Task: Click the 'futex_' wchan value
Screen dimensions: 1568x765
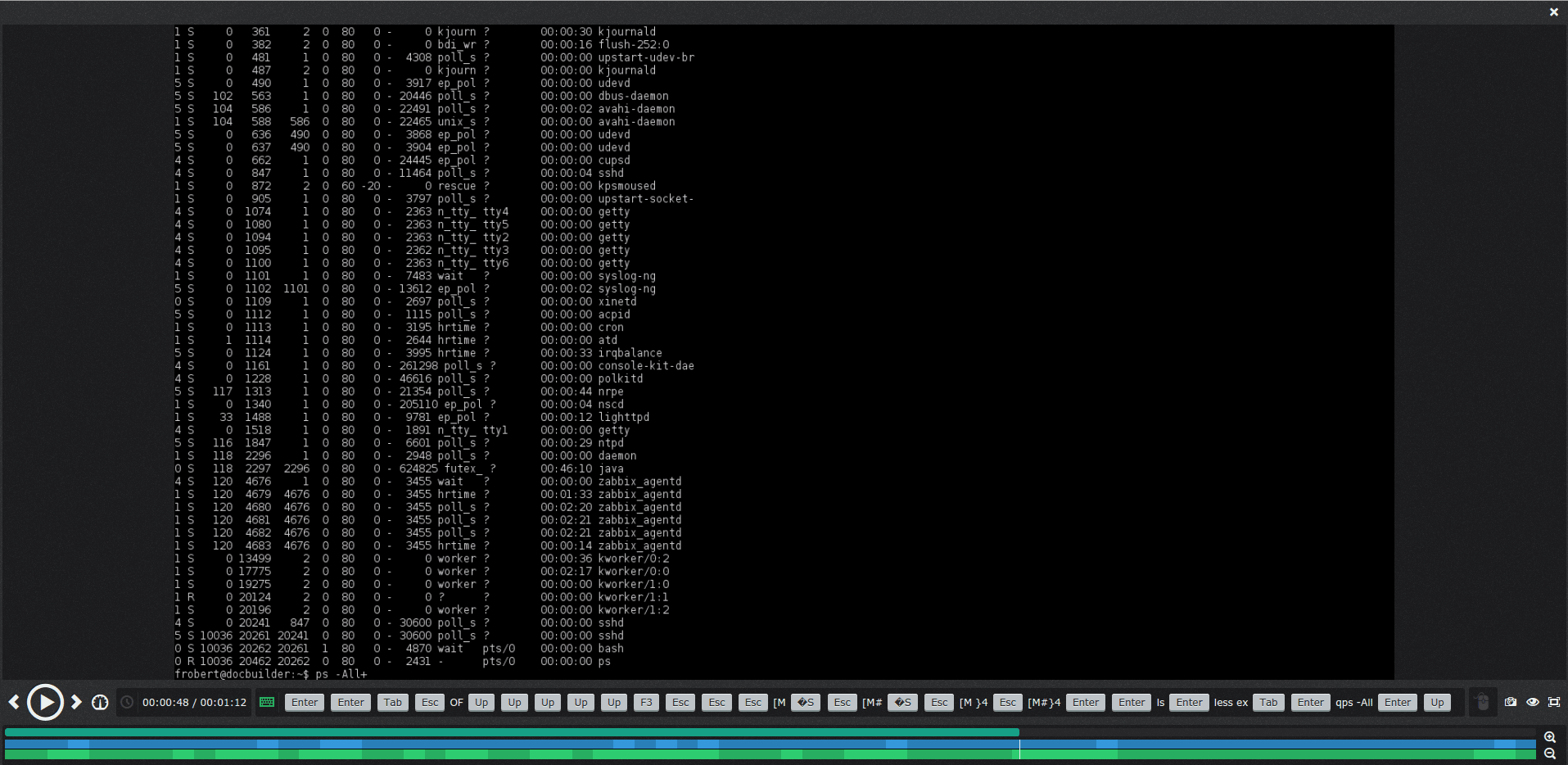Action: (x=463, y=469)
